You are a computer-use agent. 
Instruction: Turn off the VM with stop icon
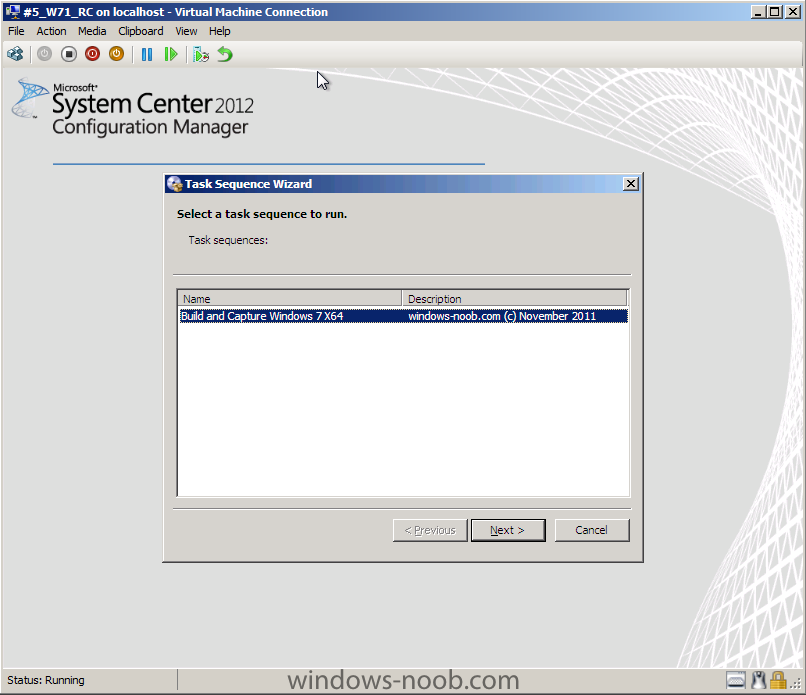(x=68, y=54)
